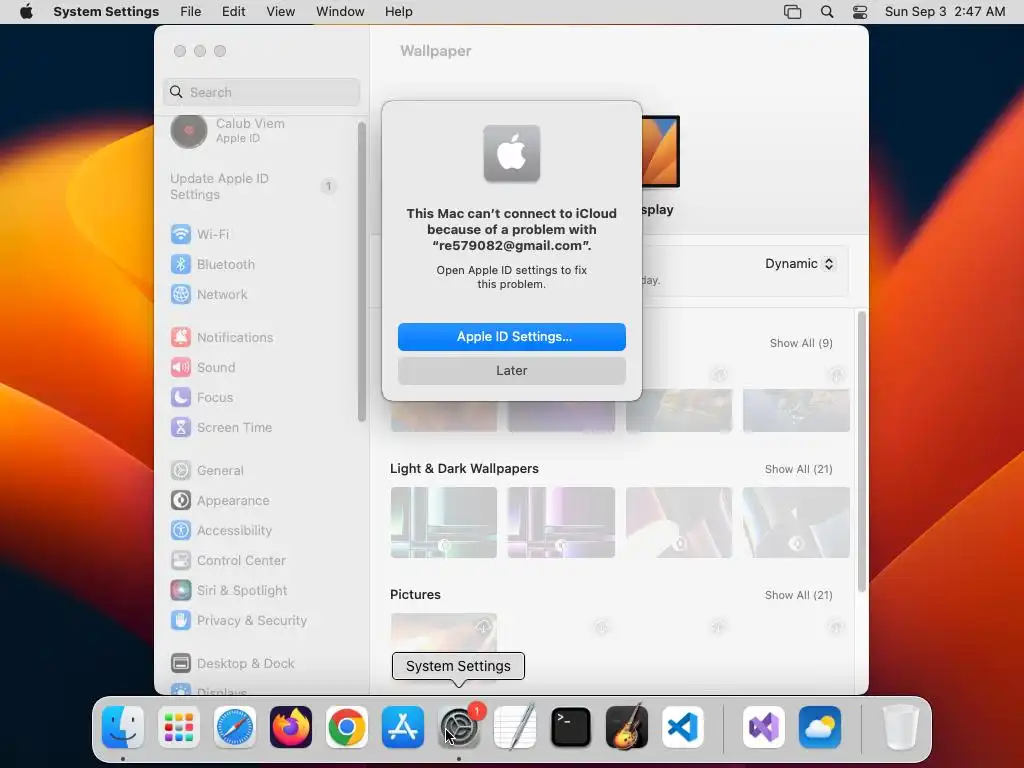1024x768 pixels.
Task: Click the settings Search field
Action: pos(261,92)
